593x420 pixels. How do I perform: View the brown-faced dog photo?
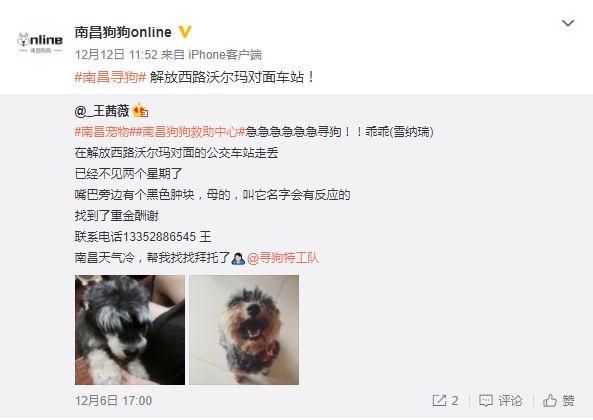pyautogui.click(x=244, y=330)
